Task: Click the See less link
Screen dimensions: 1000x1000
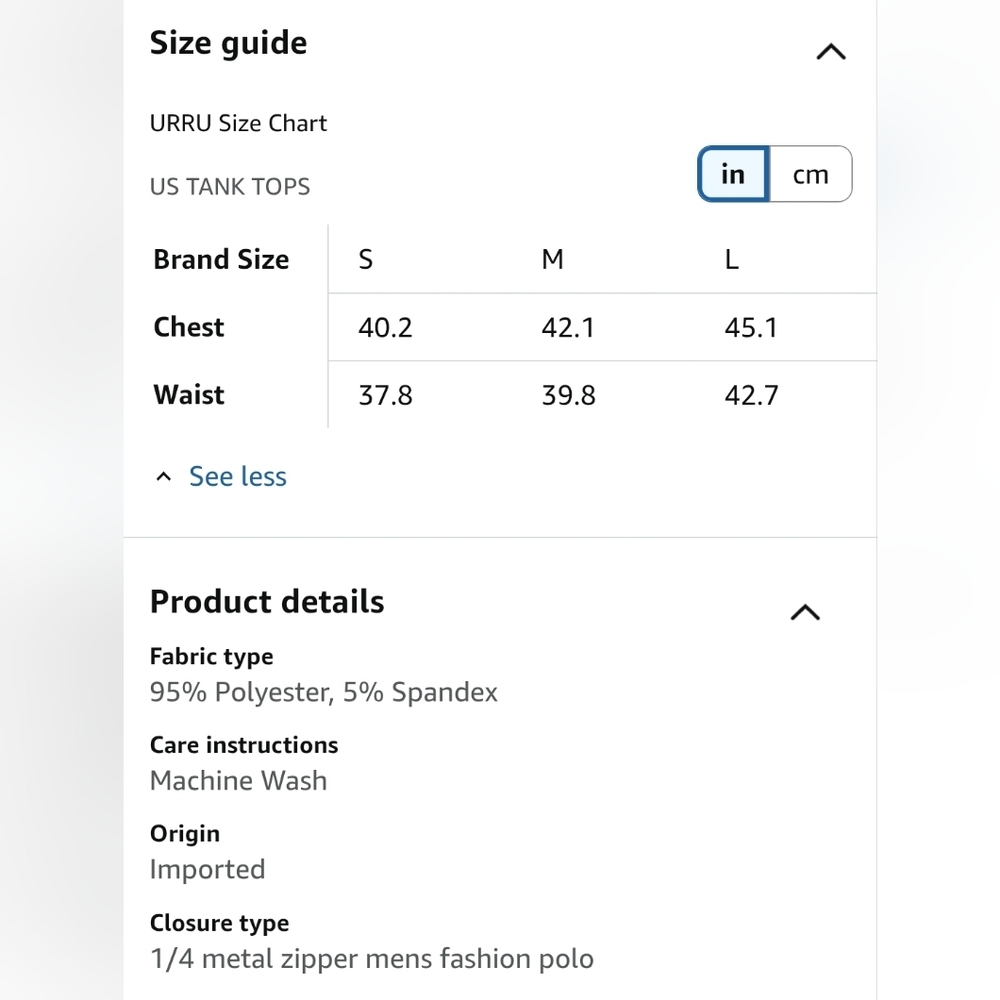Action: coord(238,476)
